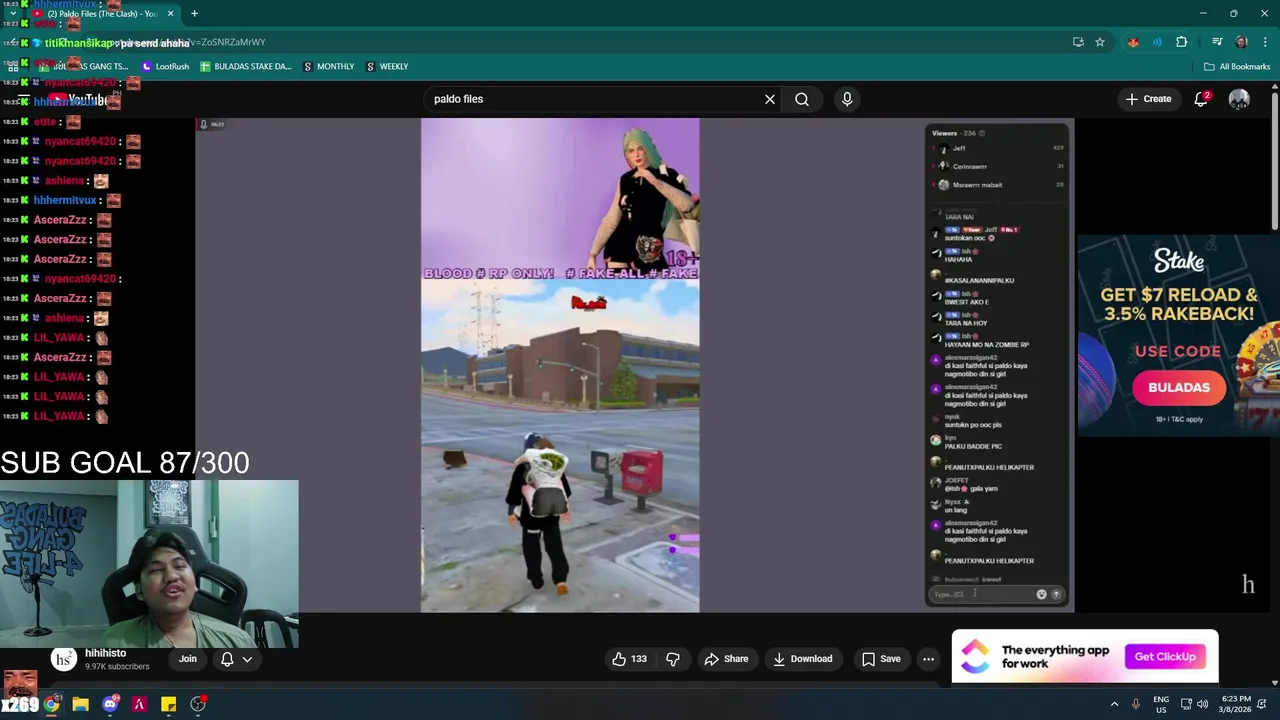Open the LootRush bookmark
Screen dimensions: 1280x720
tap(165, 66)
